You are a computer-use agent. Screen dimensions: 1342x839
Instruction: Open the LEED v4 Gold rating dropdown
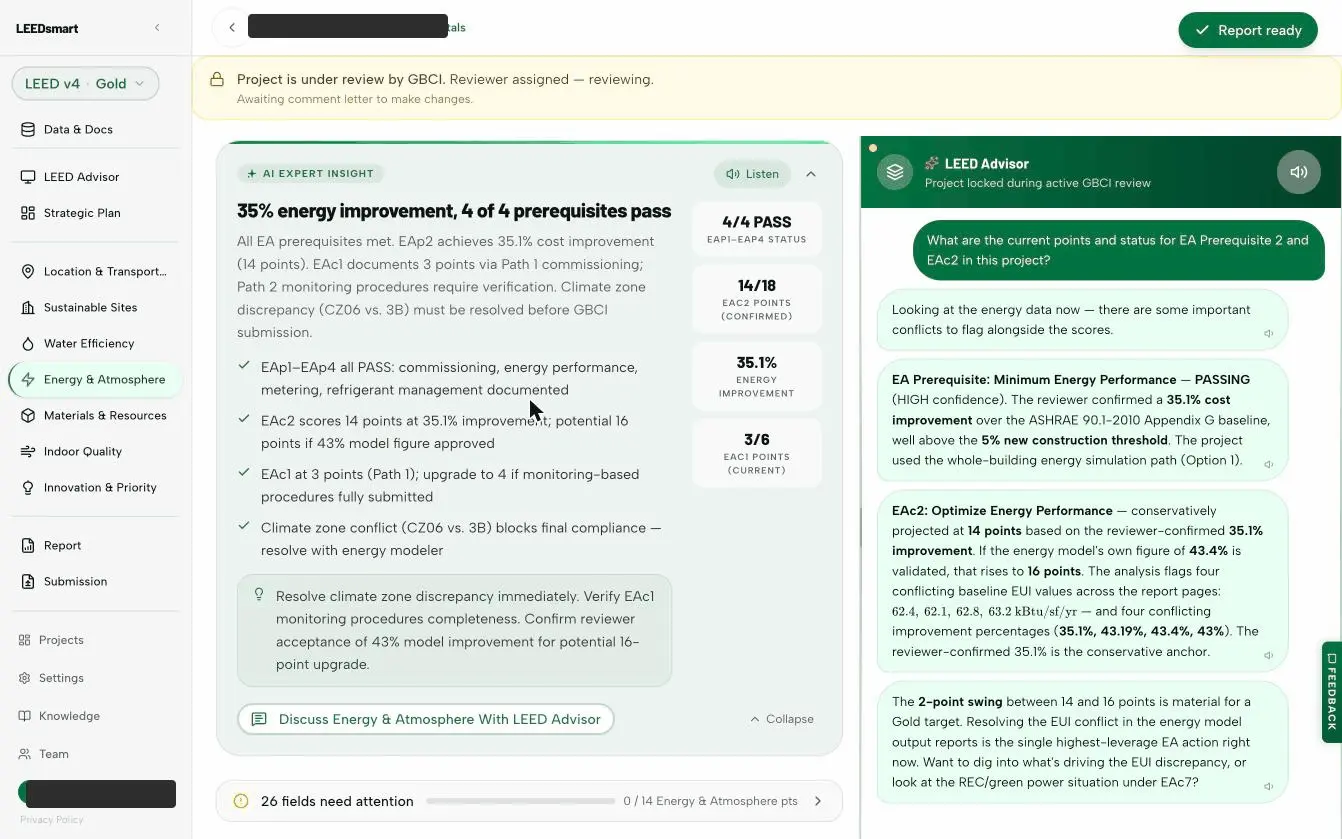coord(85,84)
